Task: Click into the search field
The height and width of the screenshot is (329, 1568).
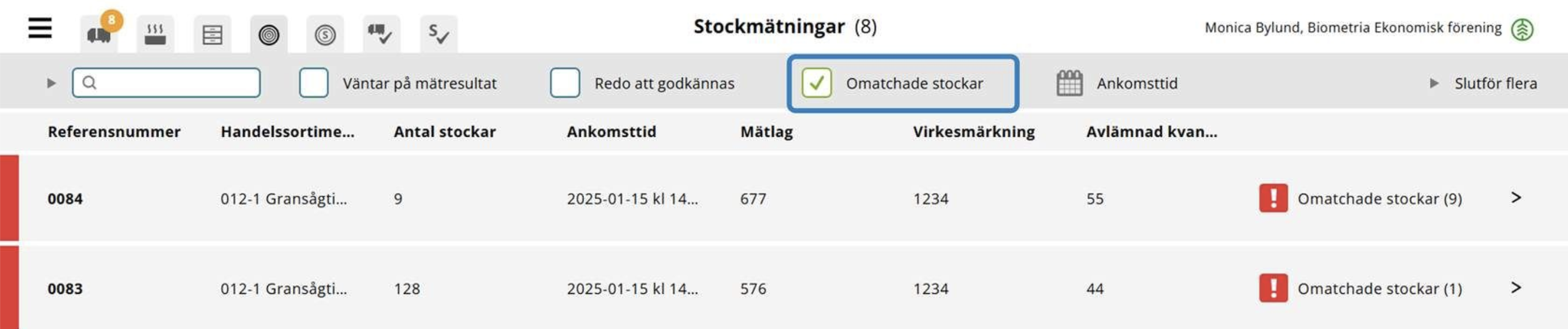Action: [166, 83]
